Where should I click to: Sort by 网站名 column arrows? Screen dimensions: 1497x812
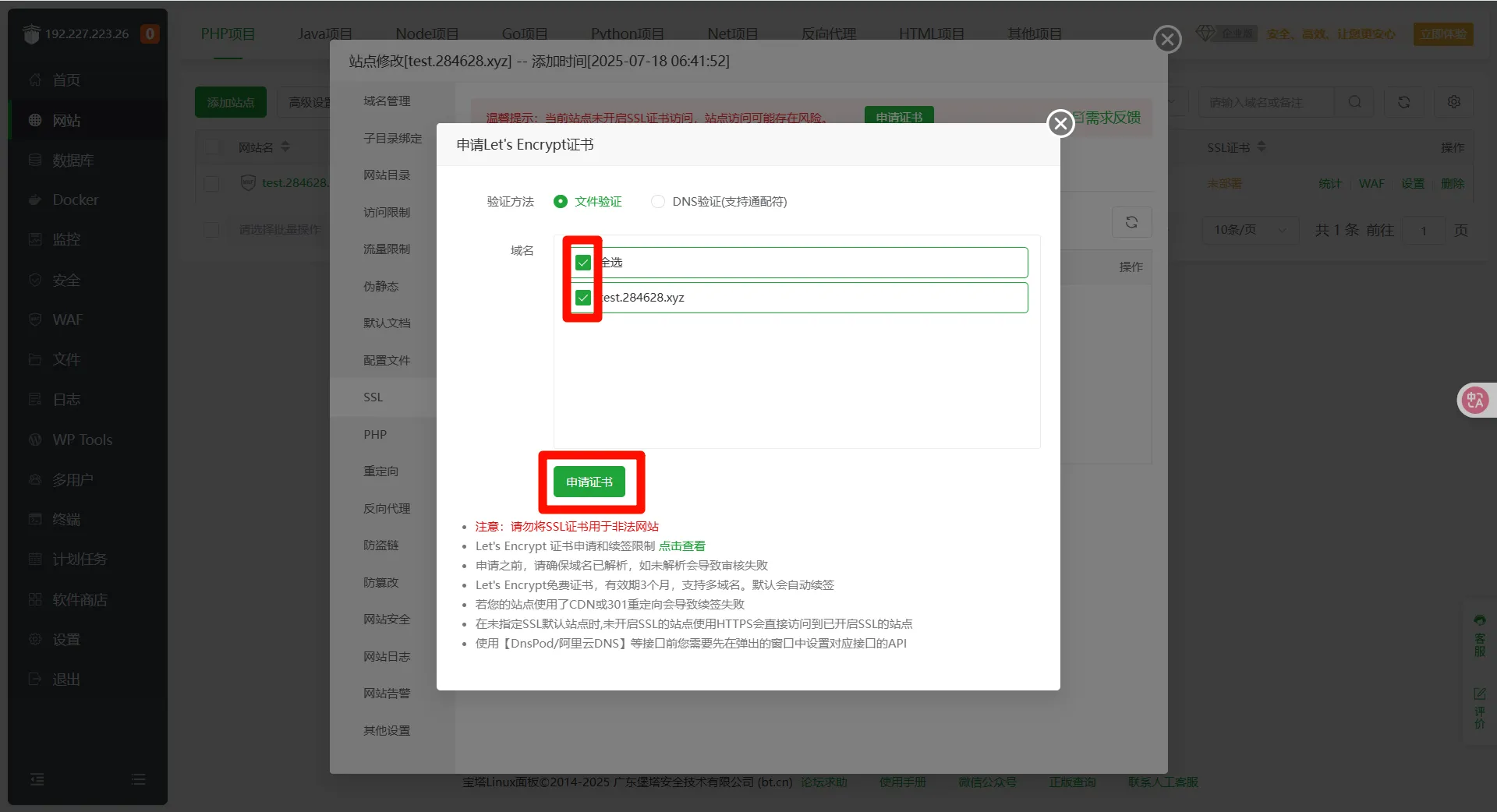[285, 147]
